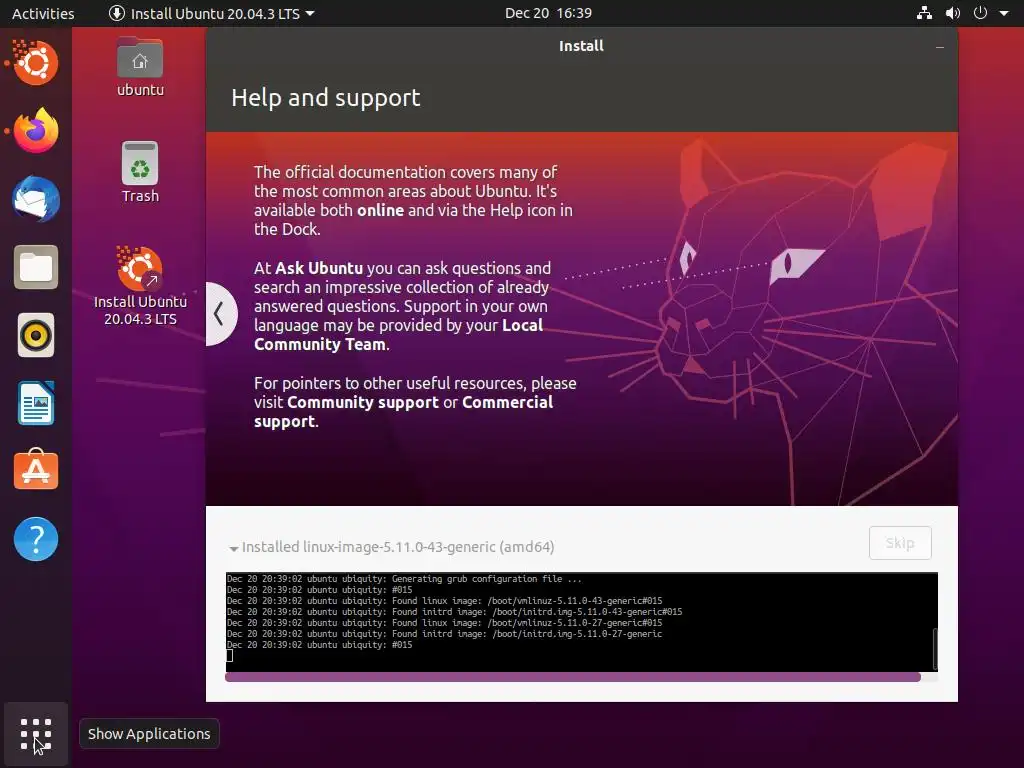
Task: Follow the online documentation link
Action: 380,210
